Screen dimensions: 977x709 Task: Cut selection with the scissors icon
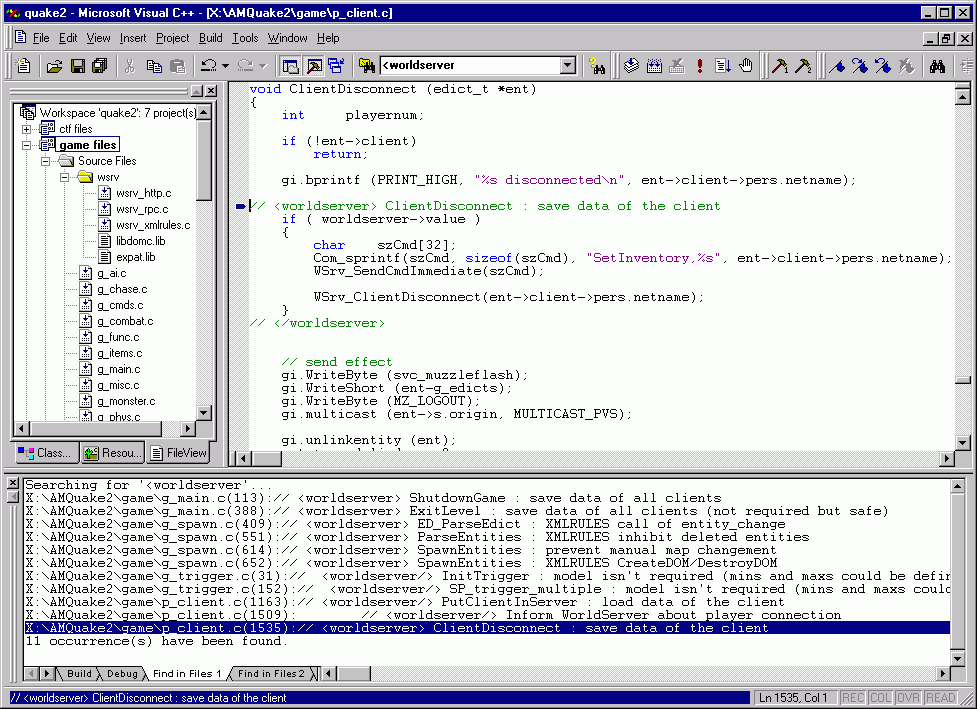[x=130, y=65]
